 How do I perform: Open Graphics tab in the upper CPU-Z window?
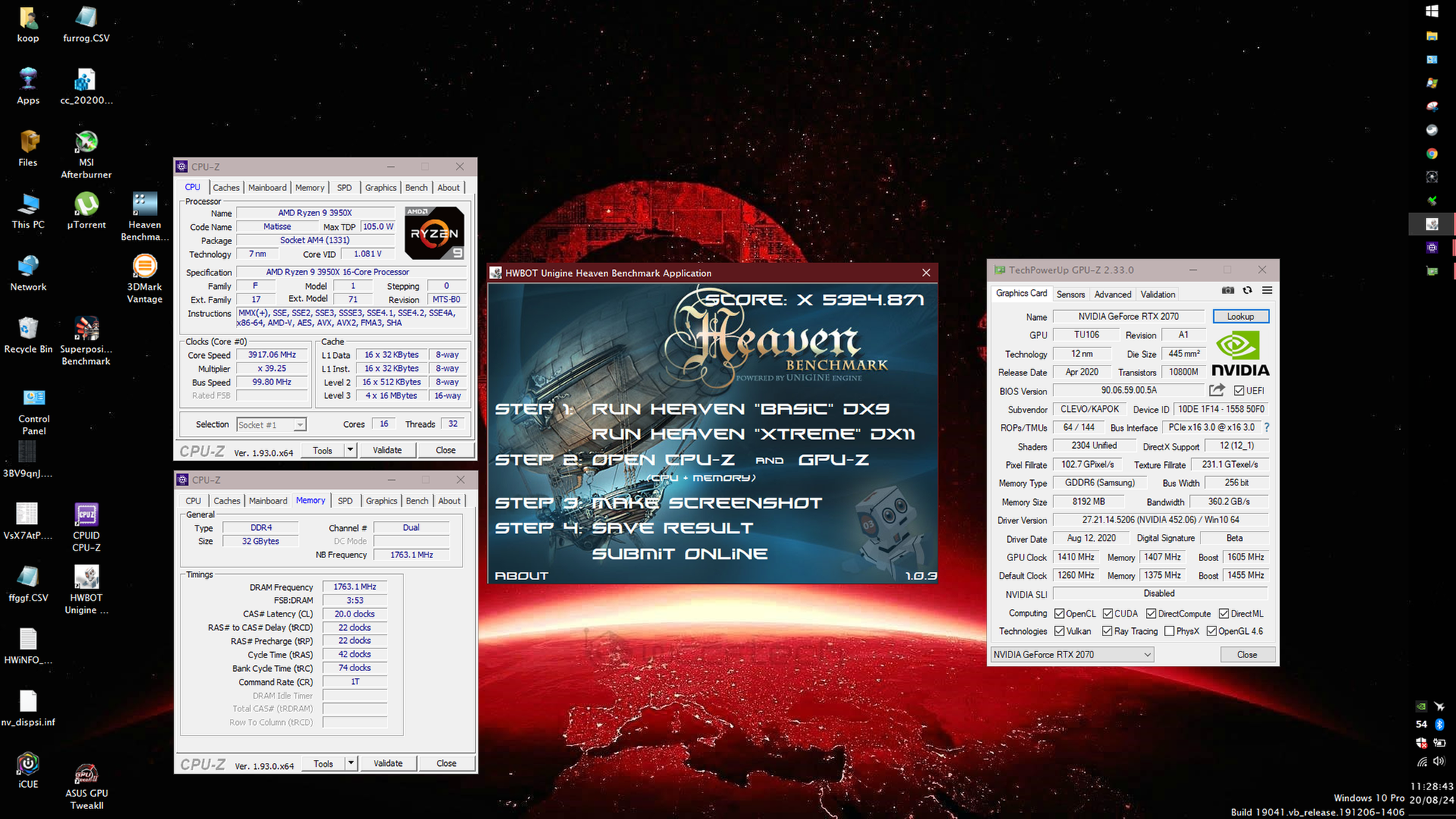(x=381, y=187)
